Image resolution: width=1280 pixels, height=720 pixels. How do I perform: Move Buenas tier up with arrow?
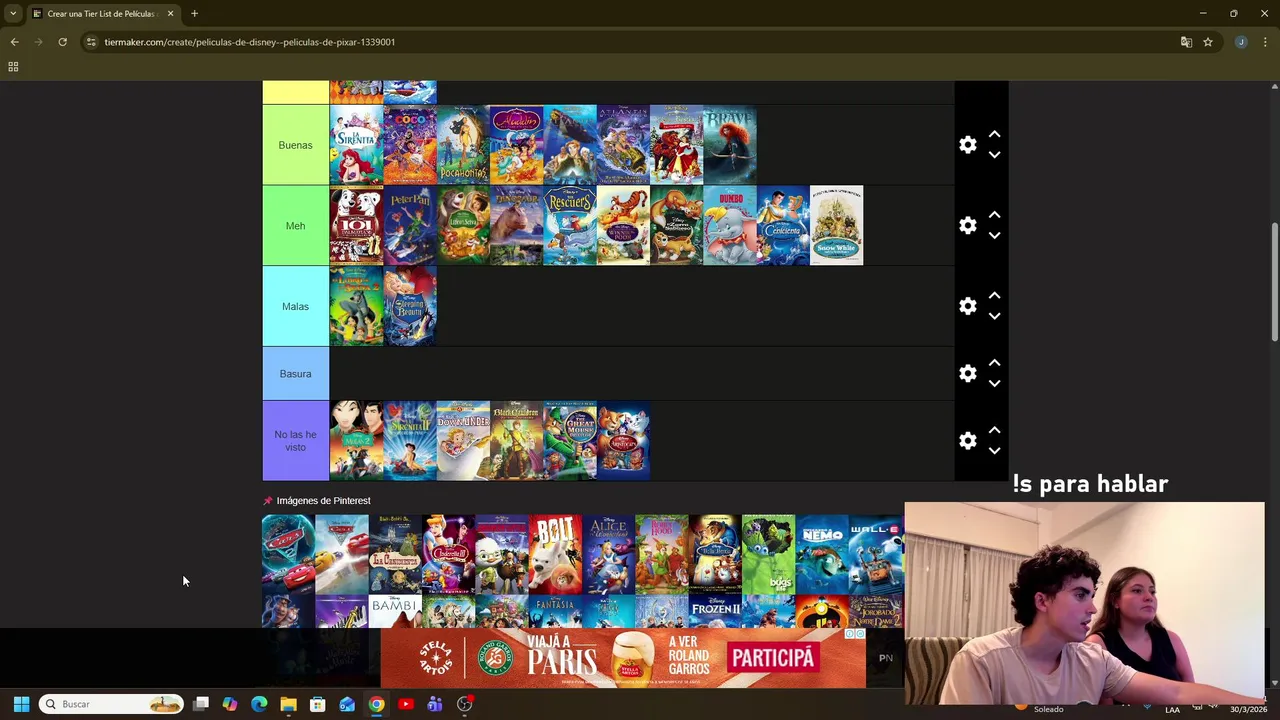click(x=994, y=134)
